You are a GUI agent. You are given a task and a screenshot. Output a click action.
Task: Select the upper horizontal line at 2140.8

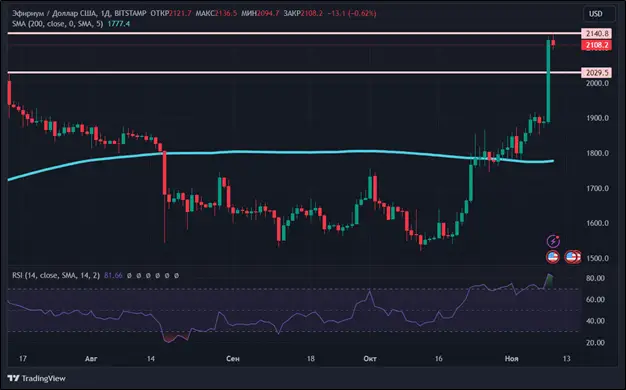[x=294, y=33]
